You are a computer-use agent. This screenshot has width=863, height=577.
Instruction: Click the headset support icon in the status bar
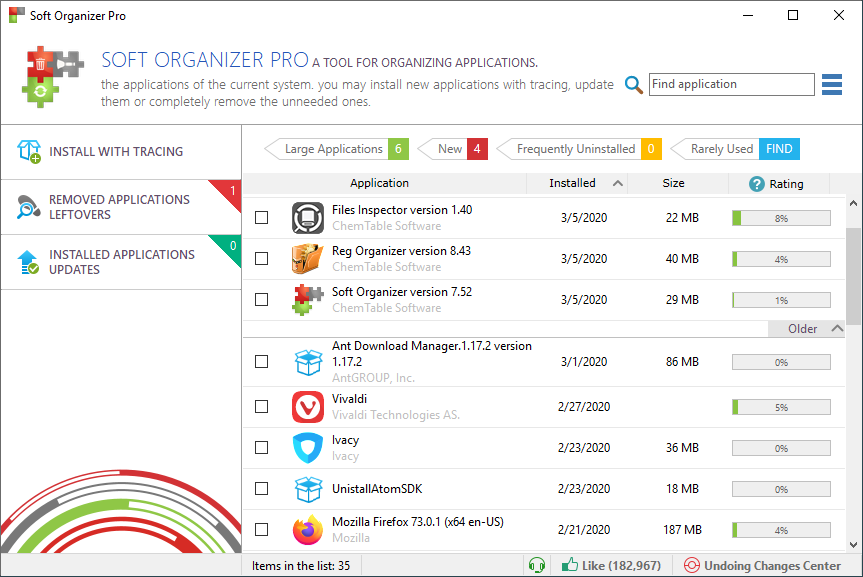click(x=537, y=565)
